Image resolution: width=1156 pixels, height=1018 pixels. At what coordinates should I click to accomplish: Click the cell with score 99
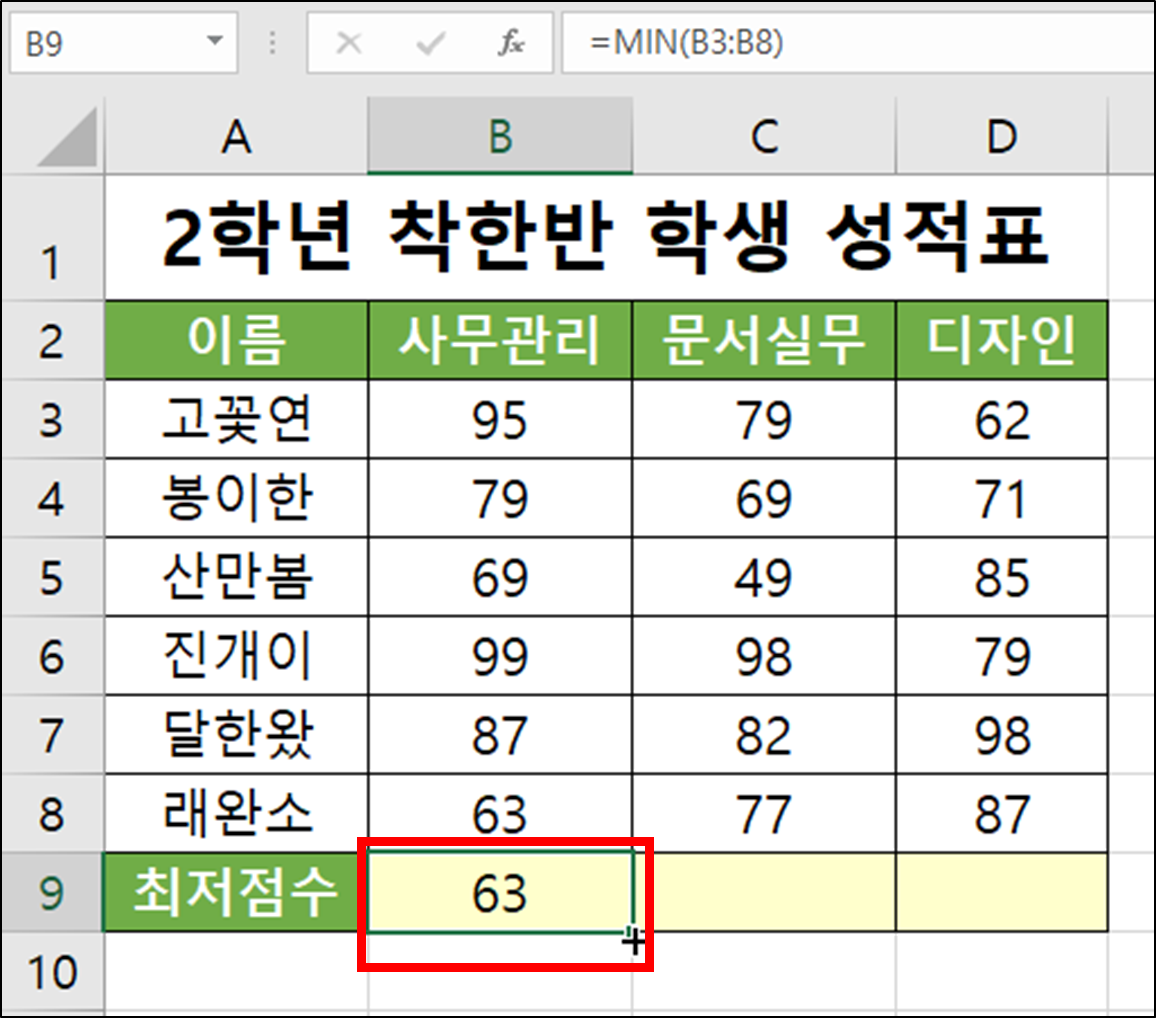tap(501, 657)
